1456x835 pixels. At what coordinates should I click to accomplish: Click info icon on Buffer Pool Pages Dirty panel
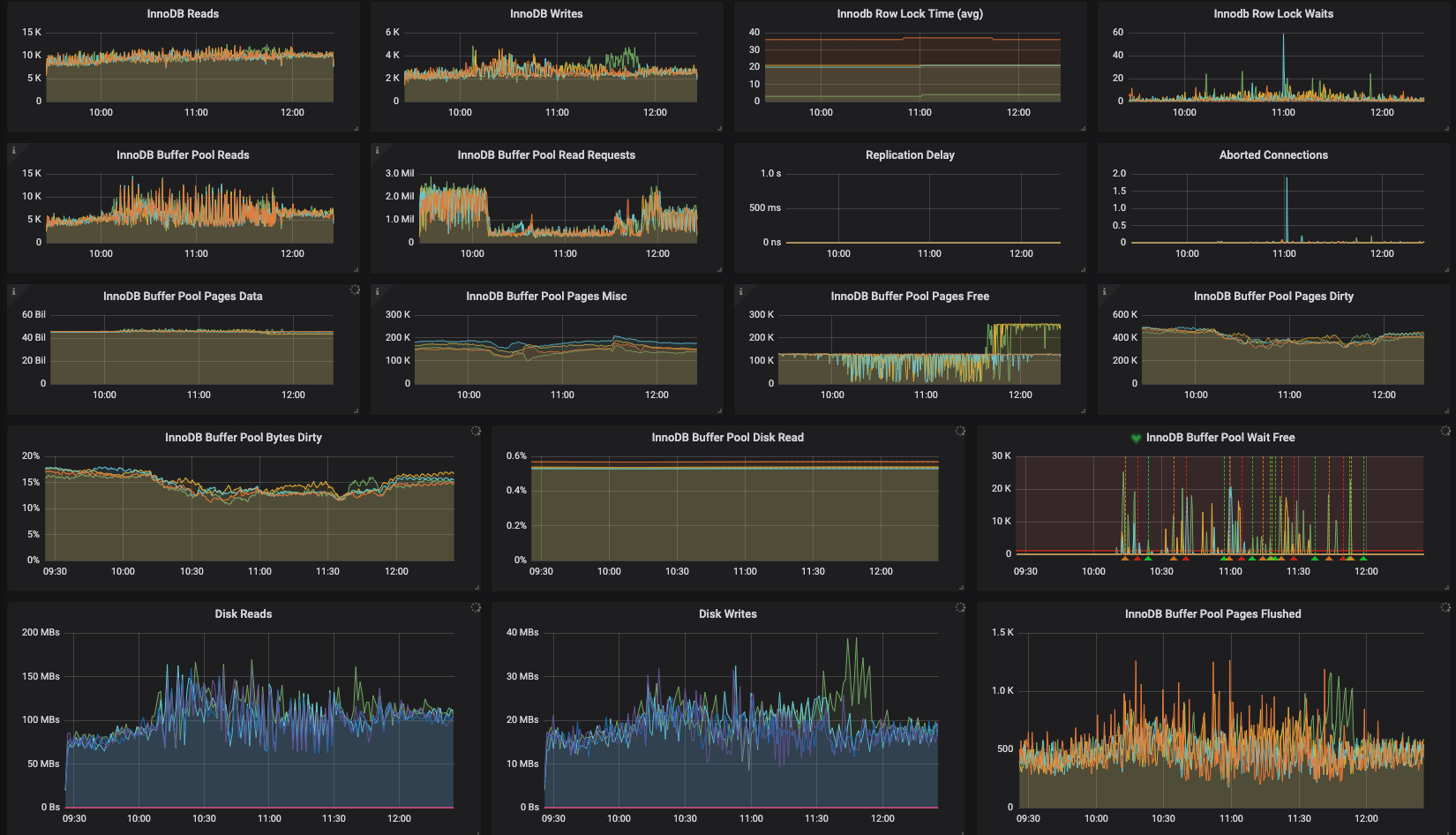[1104, 292]
